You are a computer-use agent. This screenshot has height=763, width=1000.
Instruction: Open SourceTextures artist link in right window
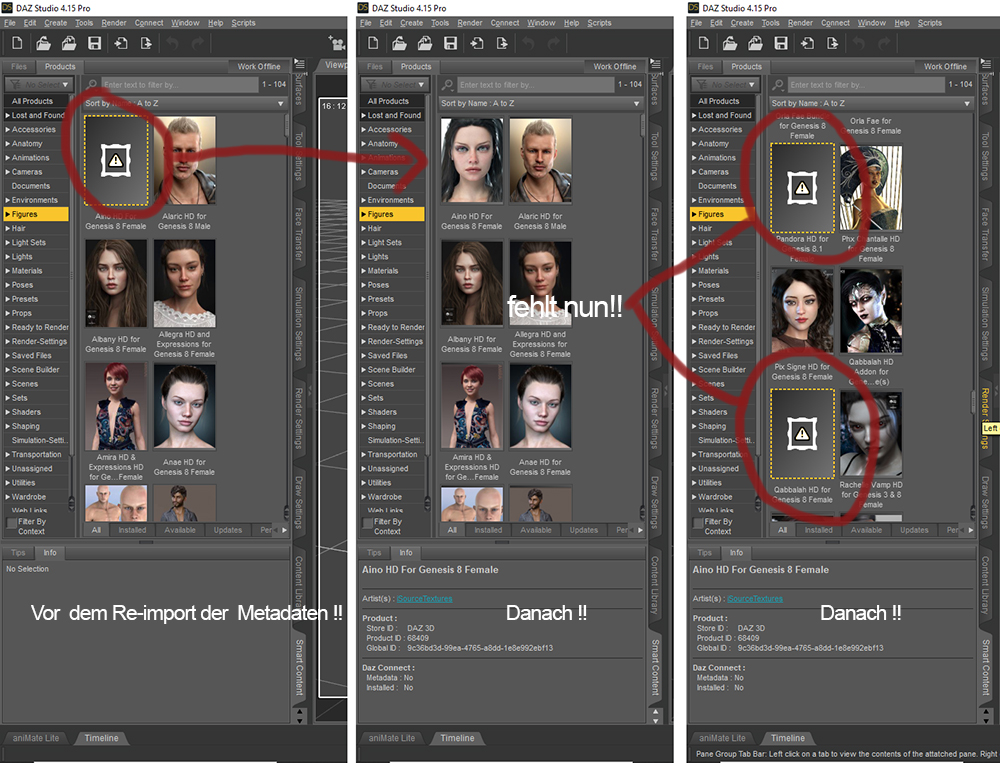tap(754, 598)
